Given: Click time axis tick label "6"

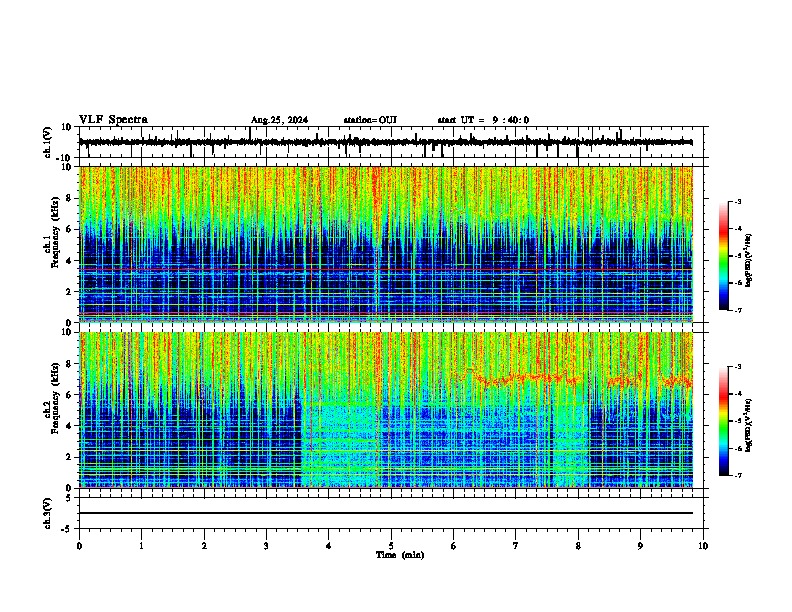Looking at the screenshot, I should (x=454, y=546).
